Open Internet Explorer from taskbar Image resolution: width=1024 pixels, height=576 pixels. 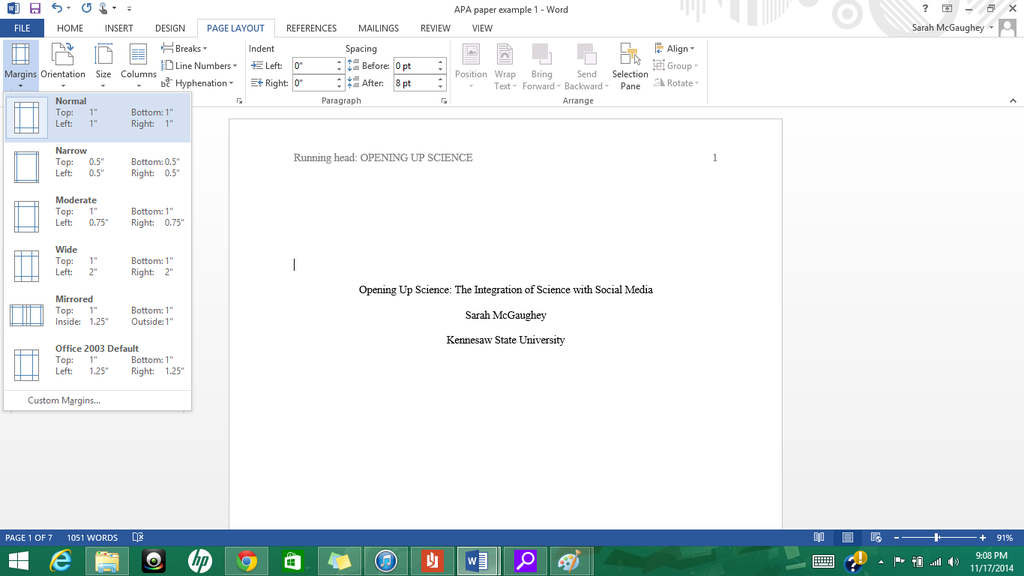[x=61, y=561]
